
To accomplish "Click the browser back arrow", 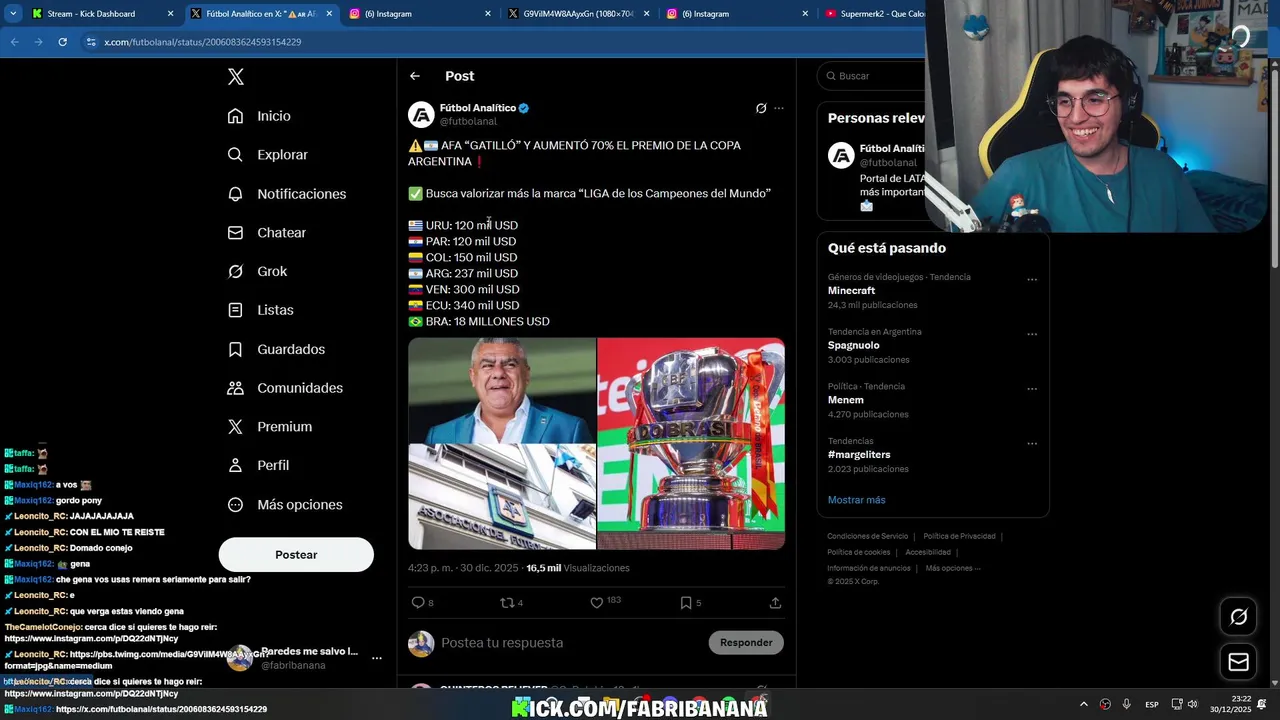I will click(15, 42).
